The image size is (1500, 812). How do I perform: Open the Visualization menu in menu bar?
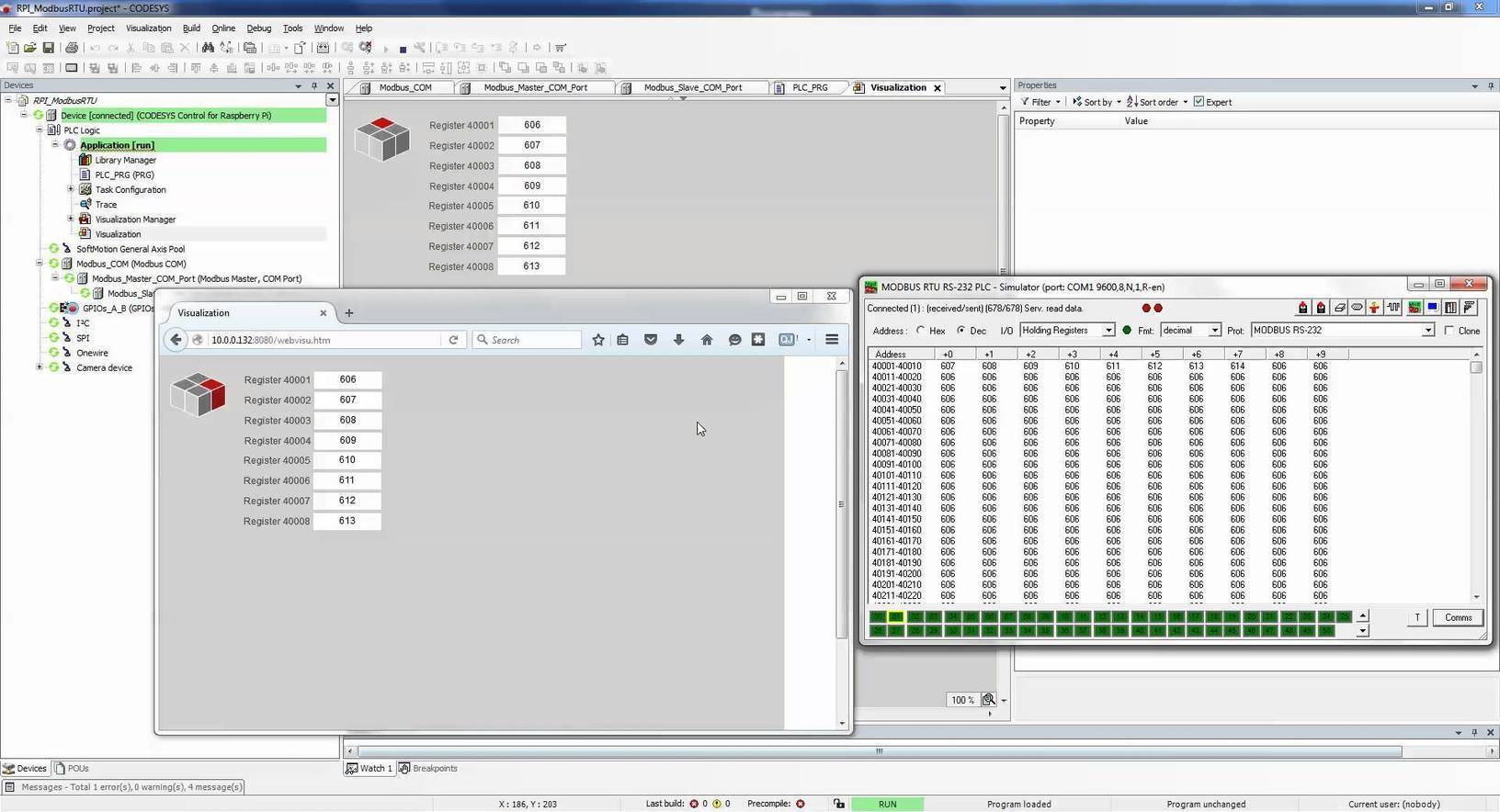coord(148,28)
